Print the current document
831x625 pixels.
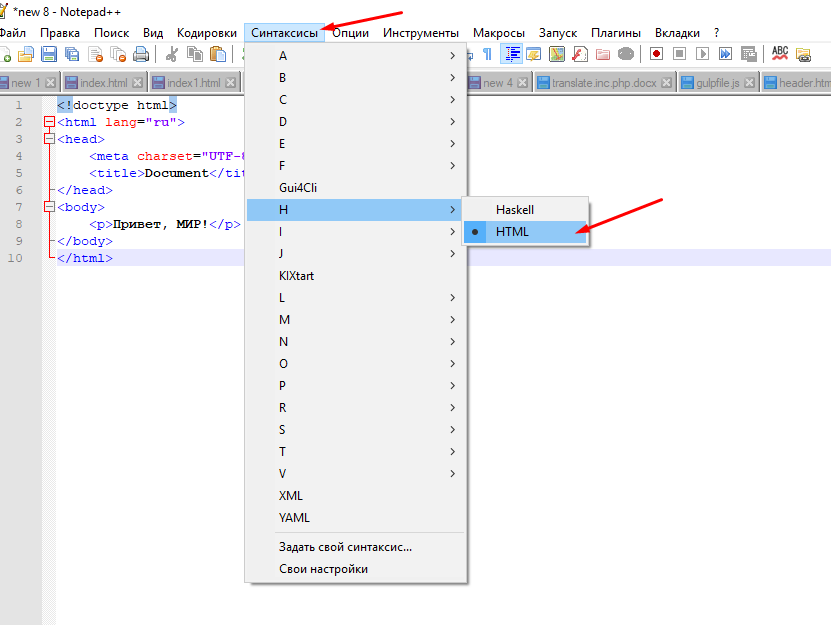(141, 54)
